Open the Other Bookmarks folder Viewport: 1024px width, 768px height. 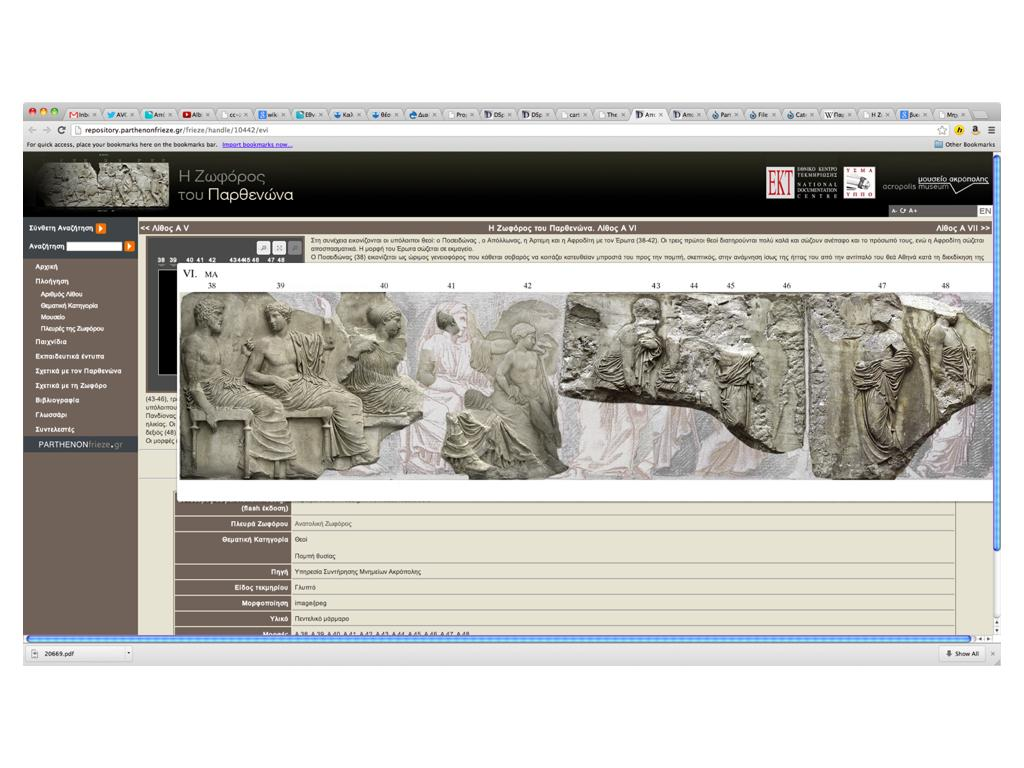click(x=965, y=144)
